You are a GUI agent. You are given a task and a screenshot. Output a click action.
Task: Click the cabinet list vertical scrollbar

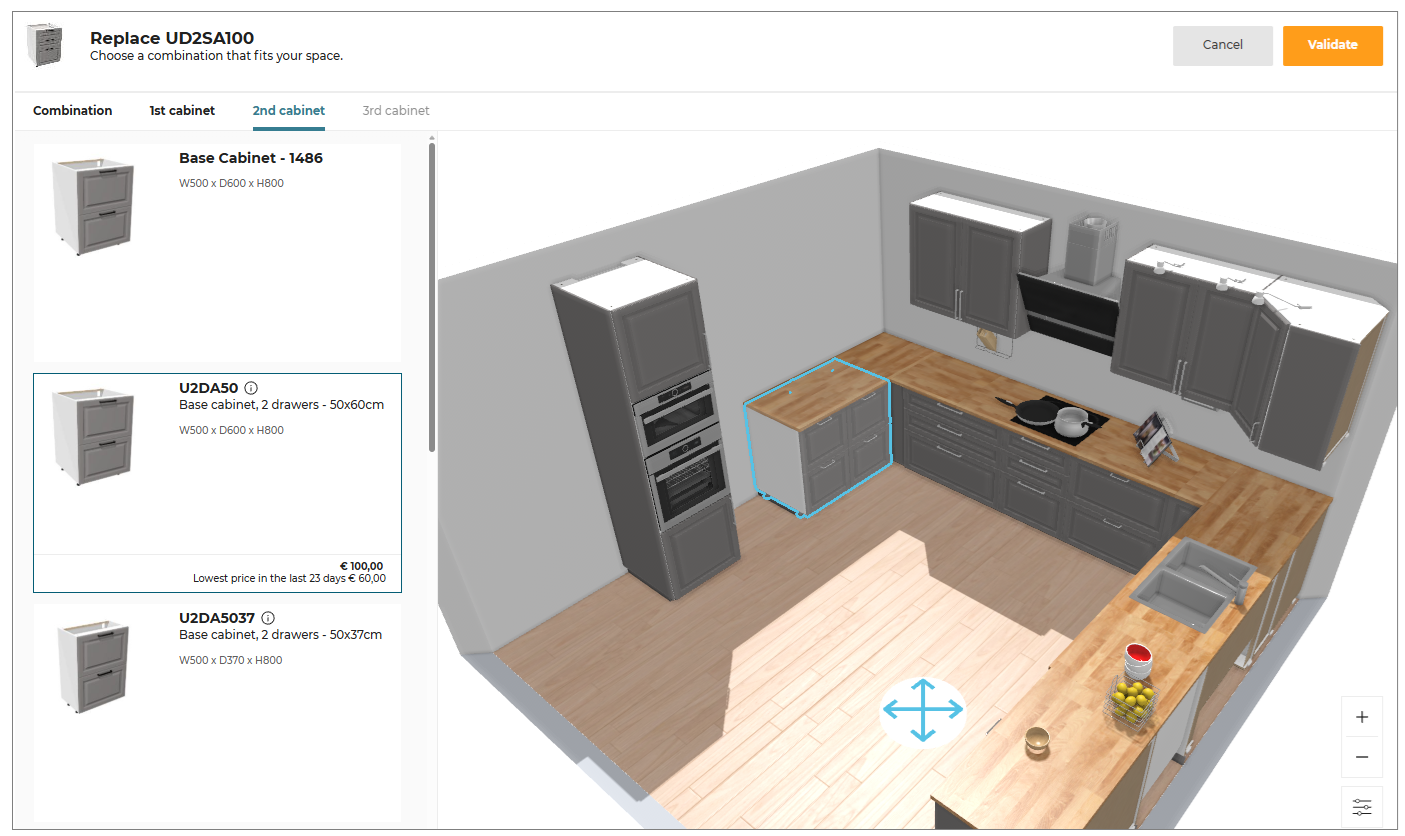tap(432, 296)
